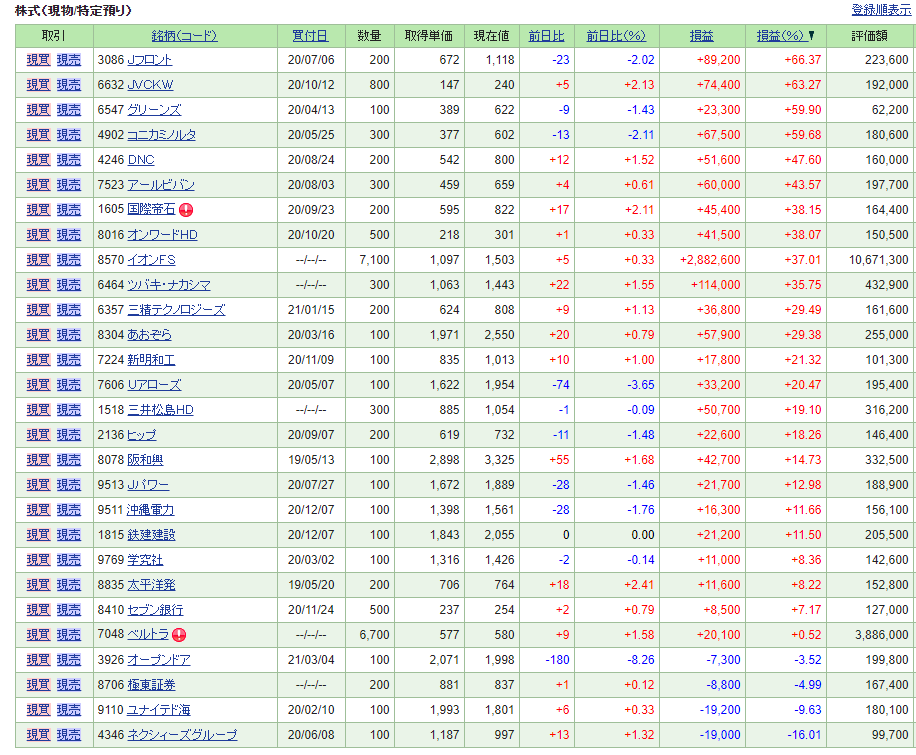Click 現買 for 8570 イオンFS
Viewport: 916px width, 755px height.
39,259
